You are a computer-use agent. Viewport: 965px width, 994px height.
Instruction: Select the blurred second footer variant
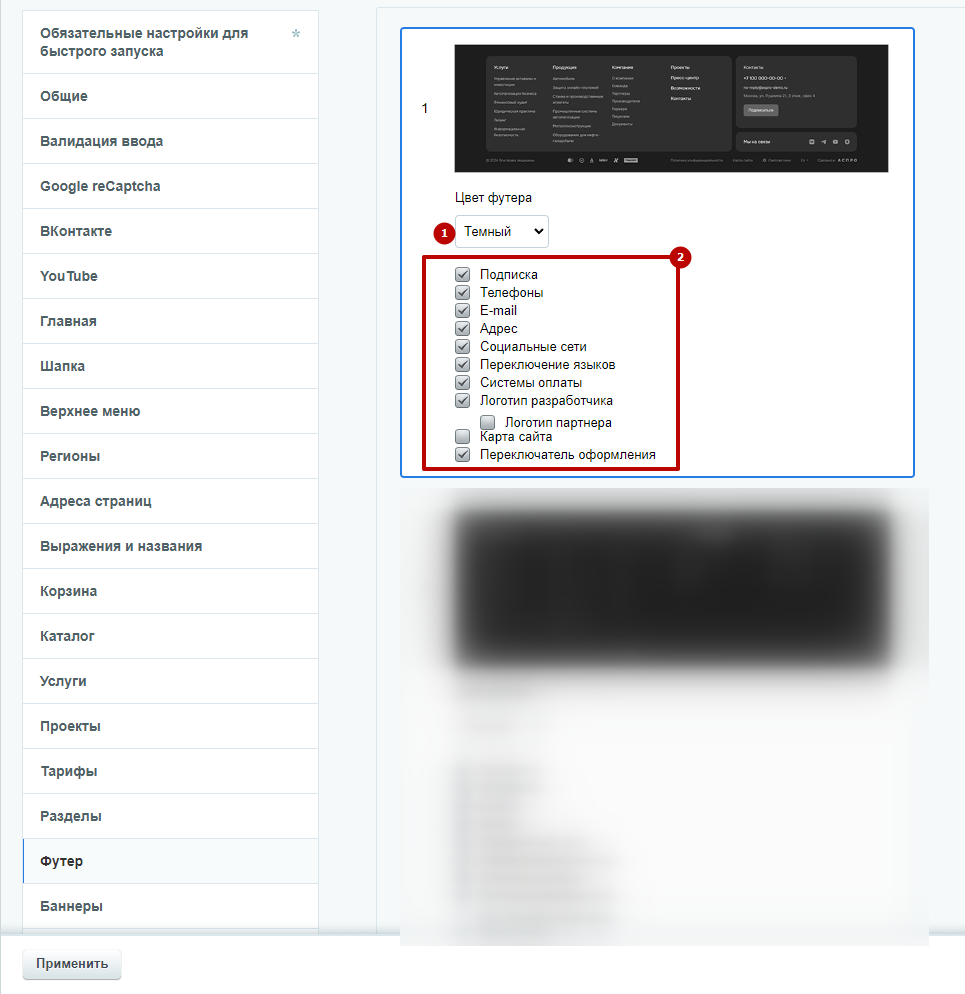(x=671, y=586)
